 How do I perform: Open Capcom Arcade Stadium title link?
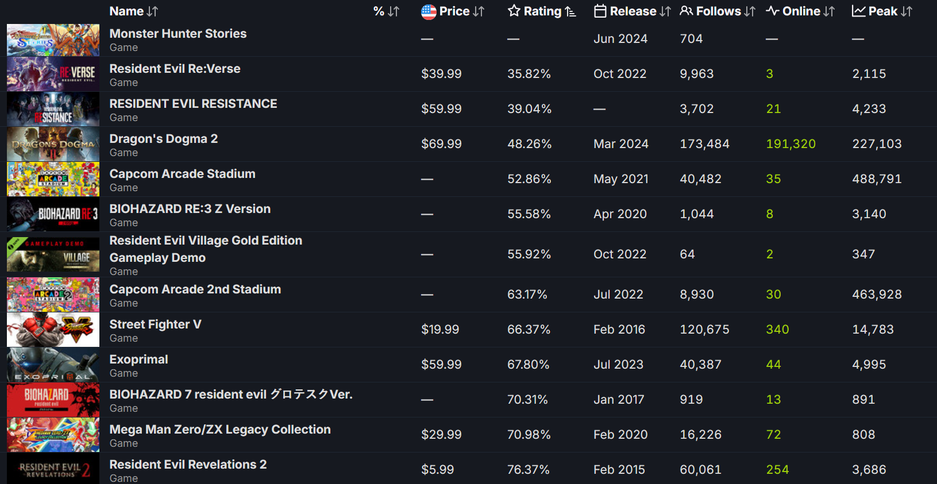182,174
